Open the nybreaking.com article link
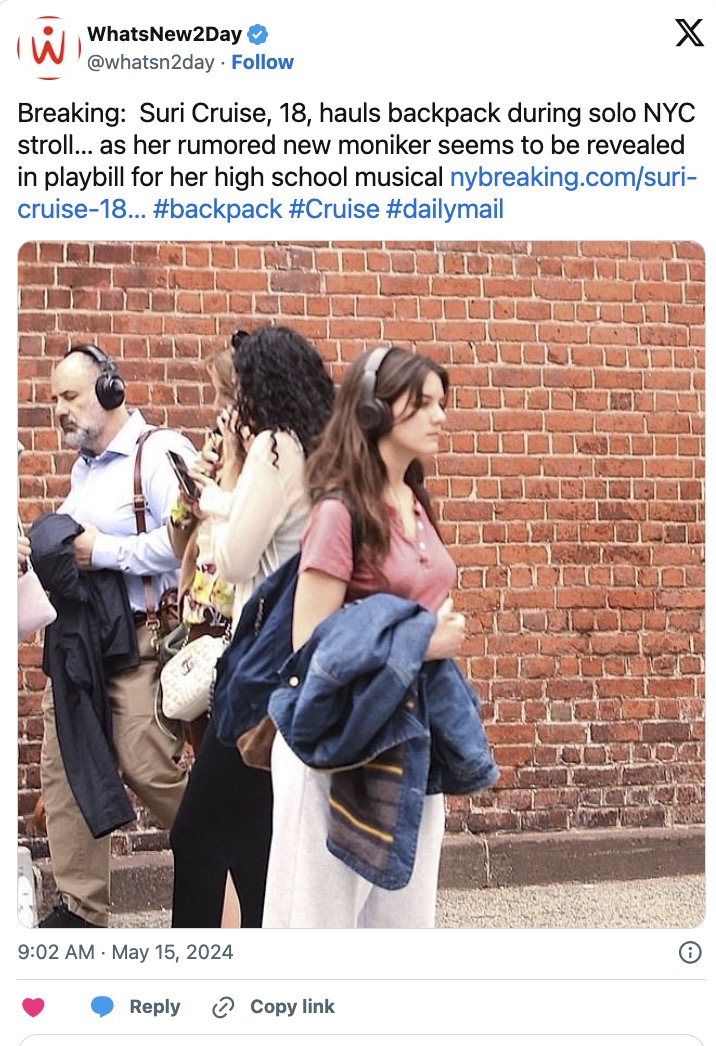 pyautogui.click(x=573, y=177)
